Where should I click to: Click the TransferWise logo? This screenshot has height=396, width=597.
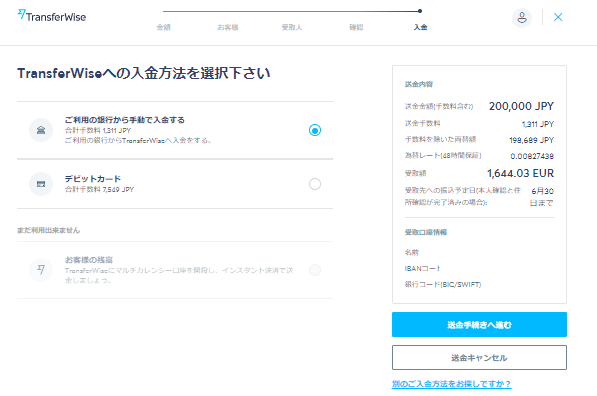52,16
